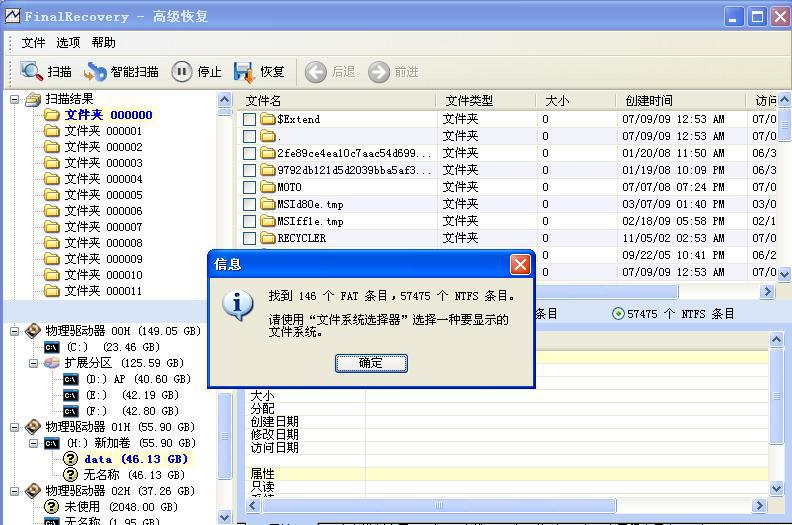Click the C: drive partition icon
The image size is (792, 525).
51,347
